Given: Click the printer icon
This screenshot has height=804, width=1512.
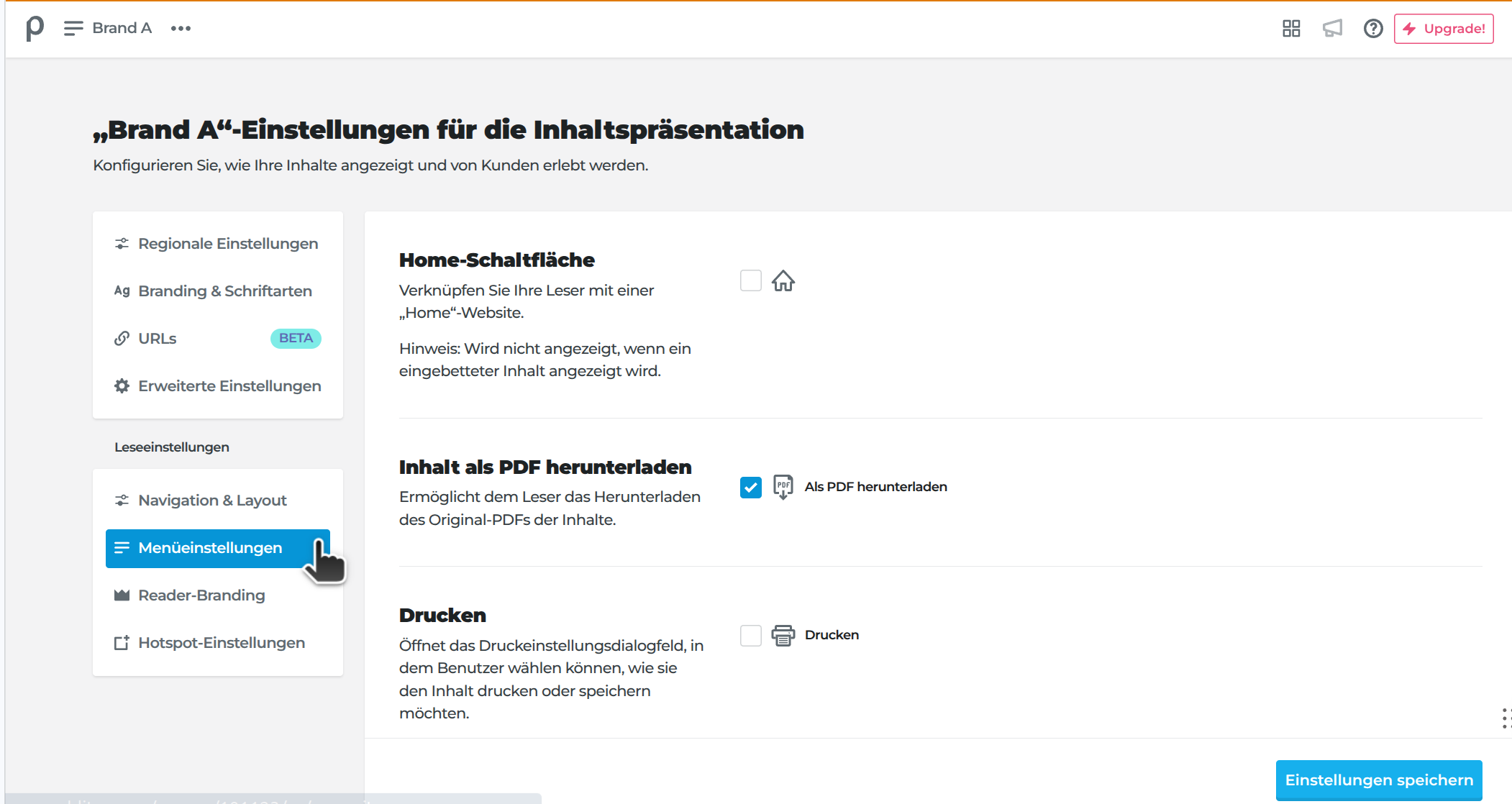Looking at the screenshot, I should pos(783,636).
